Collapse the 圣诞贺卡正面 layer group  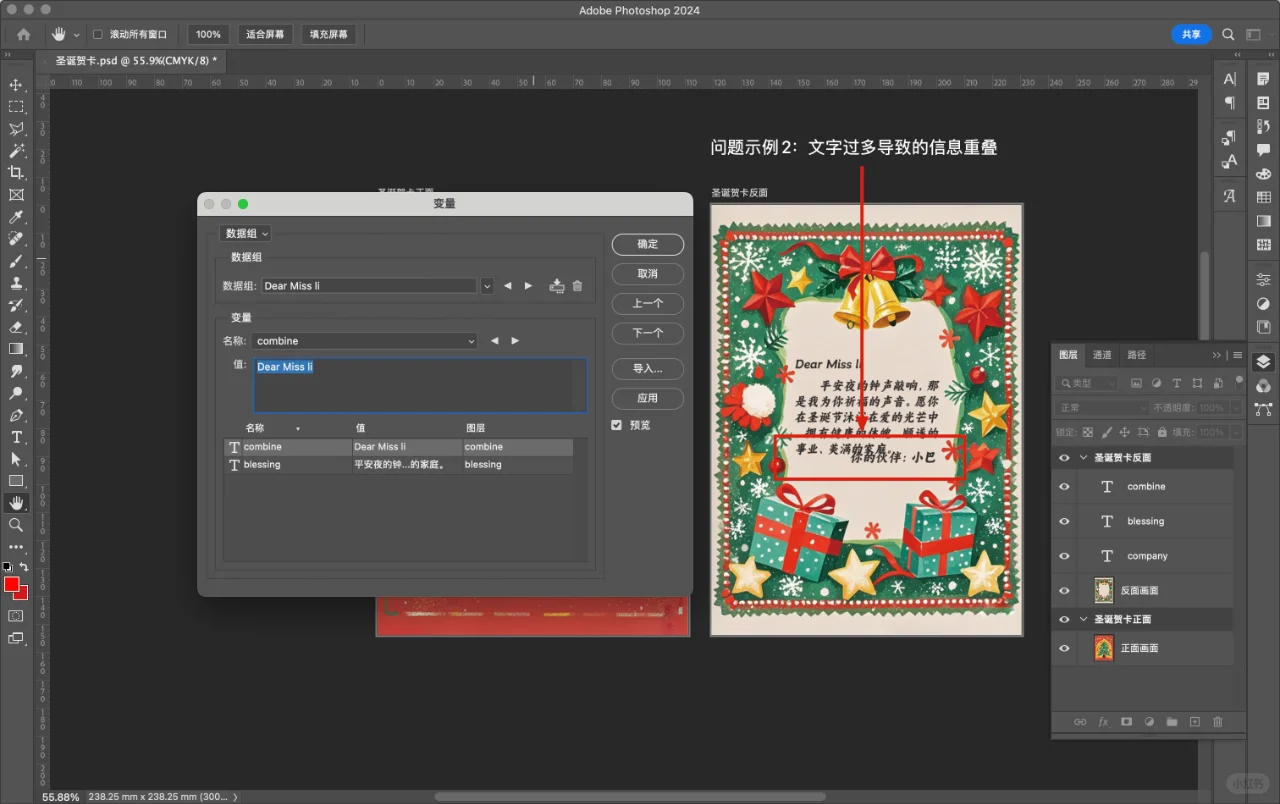1083,620
